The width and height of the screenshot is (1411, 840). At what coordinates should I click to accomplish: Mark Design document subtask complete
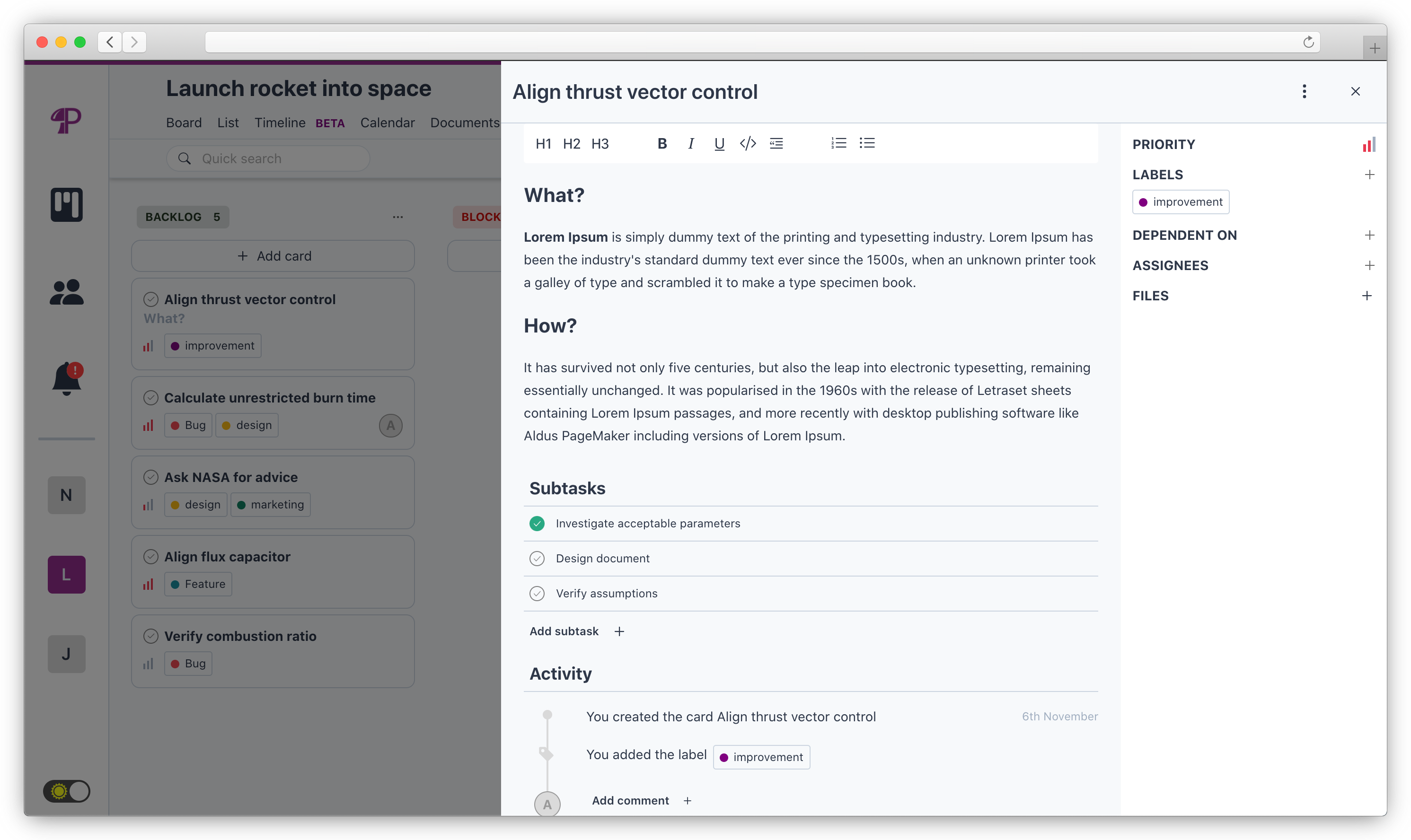[x=537, y=559]
